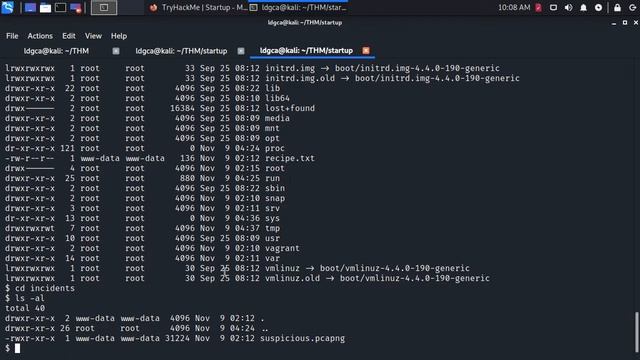Show notifications via the bell icon

pos(583,7)
